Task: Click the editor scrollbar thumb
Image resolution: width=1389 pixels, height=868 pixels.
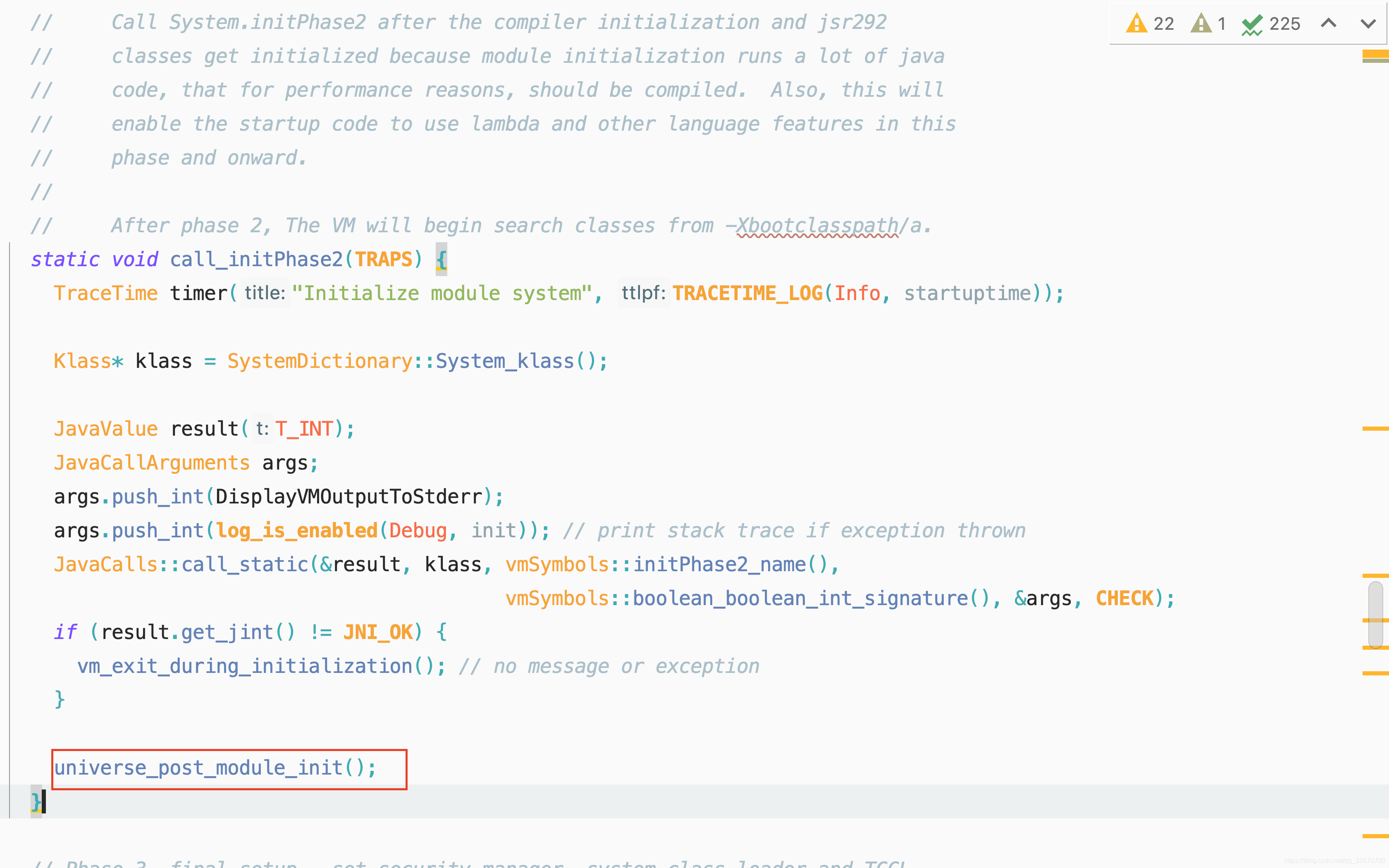Action: [1375, 615]
